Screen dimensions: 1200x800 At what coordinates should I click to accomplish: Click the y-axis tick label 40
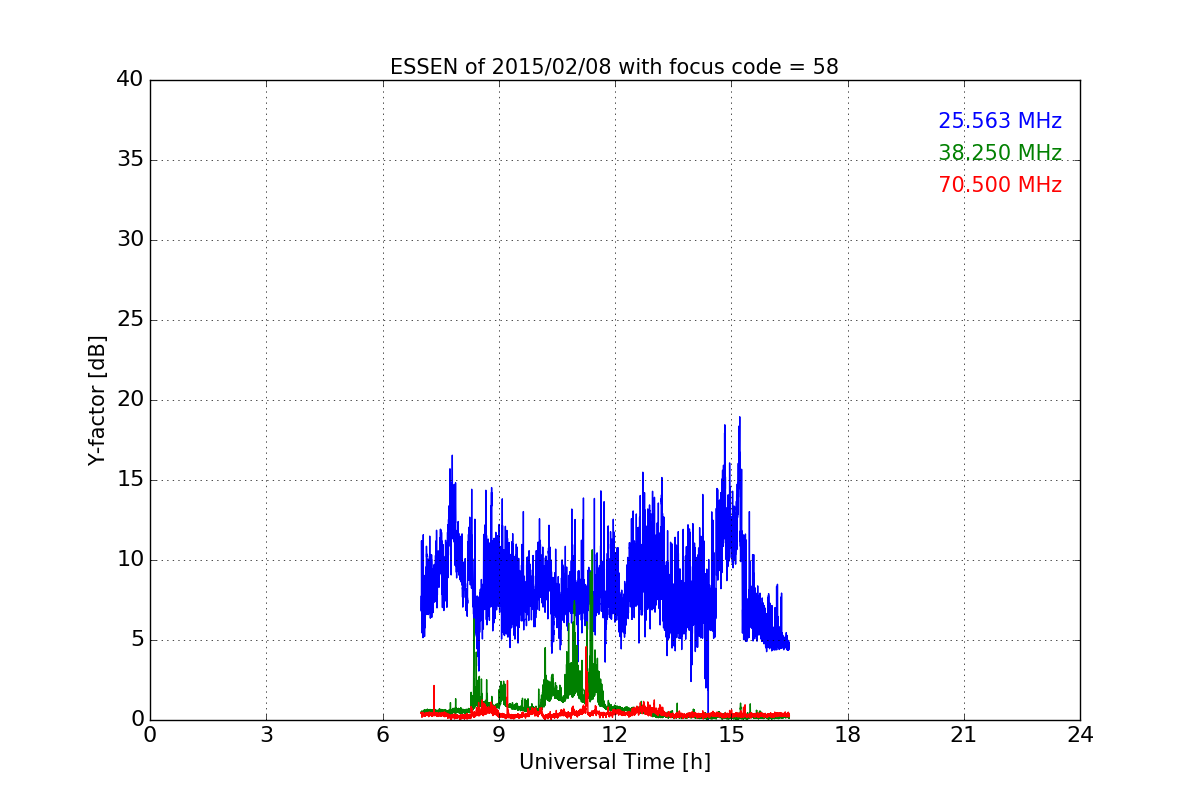pyautogui.click(x=129, y=80)
